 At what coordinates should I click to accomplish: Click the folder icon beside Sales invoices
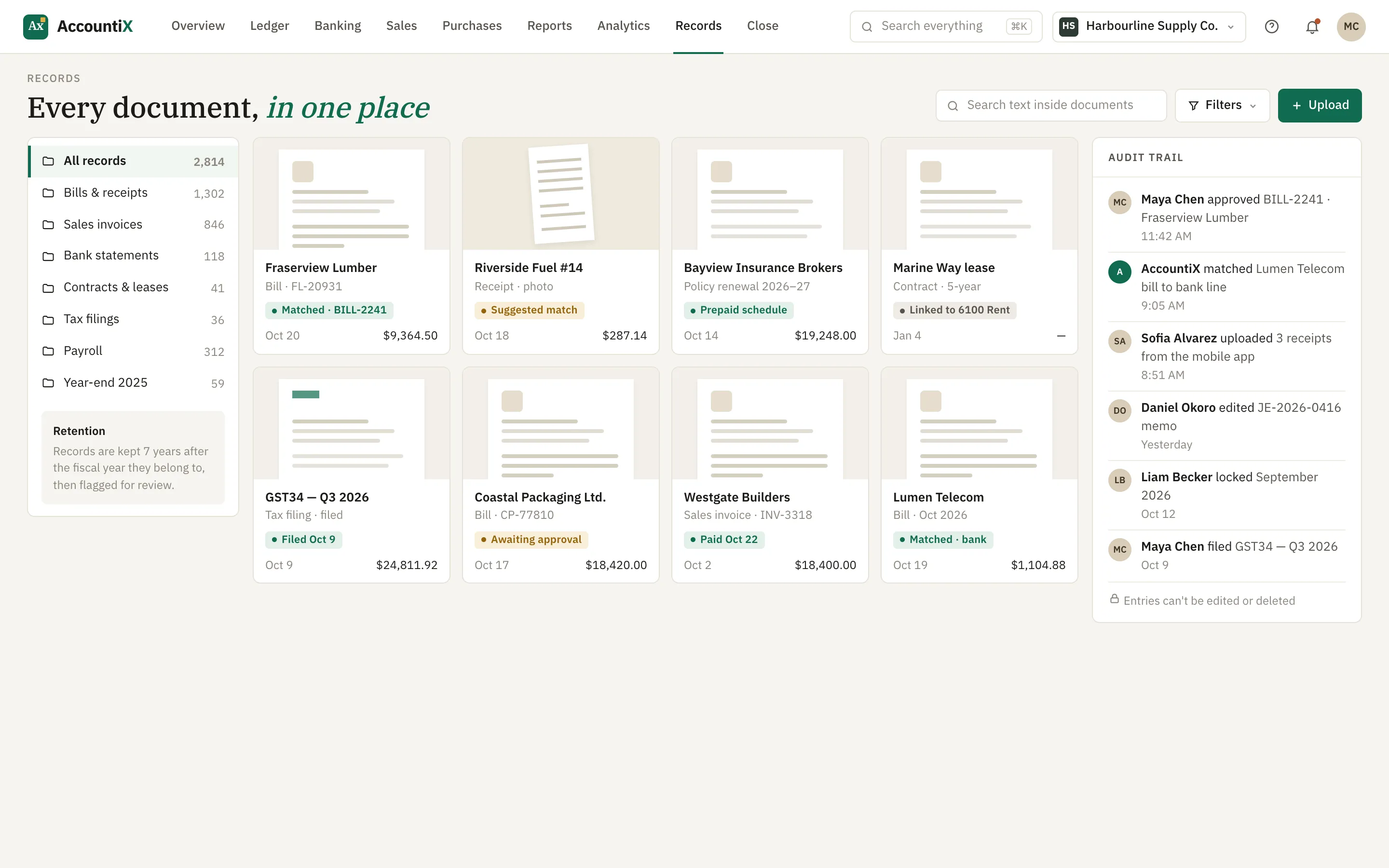coord(48,224)
